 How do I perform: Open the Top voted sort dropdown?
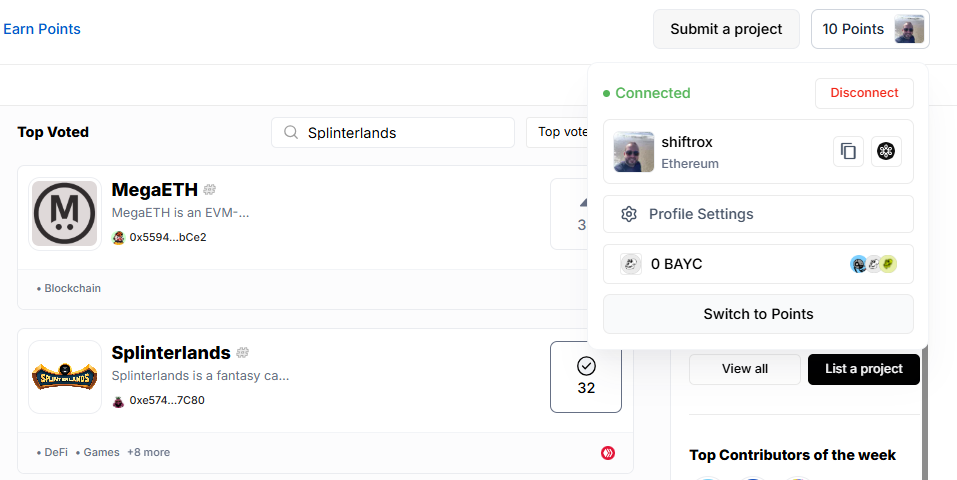click(x=557, y=133)
